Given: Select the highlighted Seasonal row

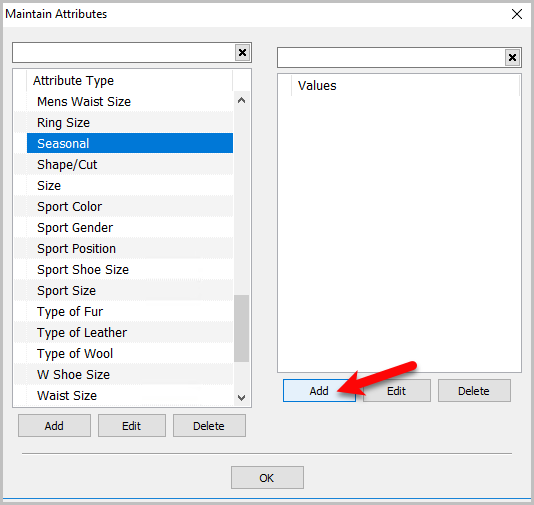Looking at the screenshot, I should [130, 143].
